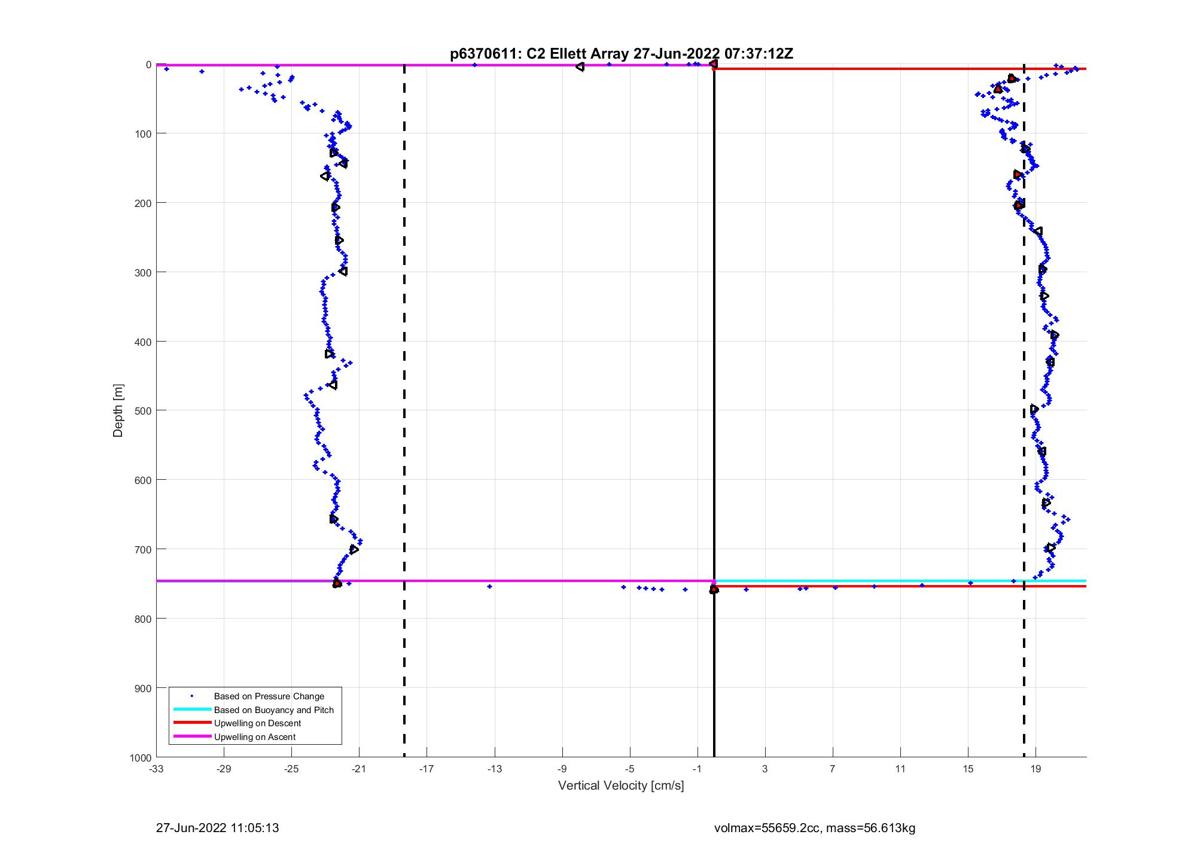Click the timestamp '27-Jun-2022 11:05:13' footer text

tap(217, 828)
